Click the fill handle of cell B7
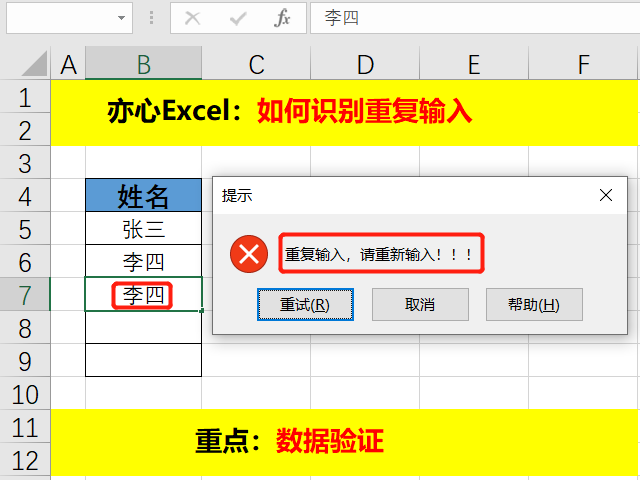Viewport: 640px width, 480px height. 202,311
